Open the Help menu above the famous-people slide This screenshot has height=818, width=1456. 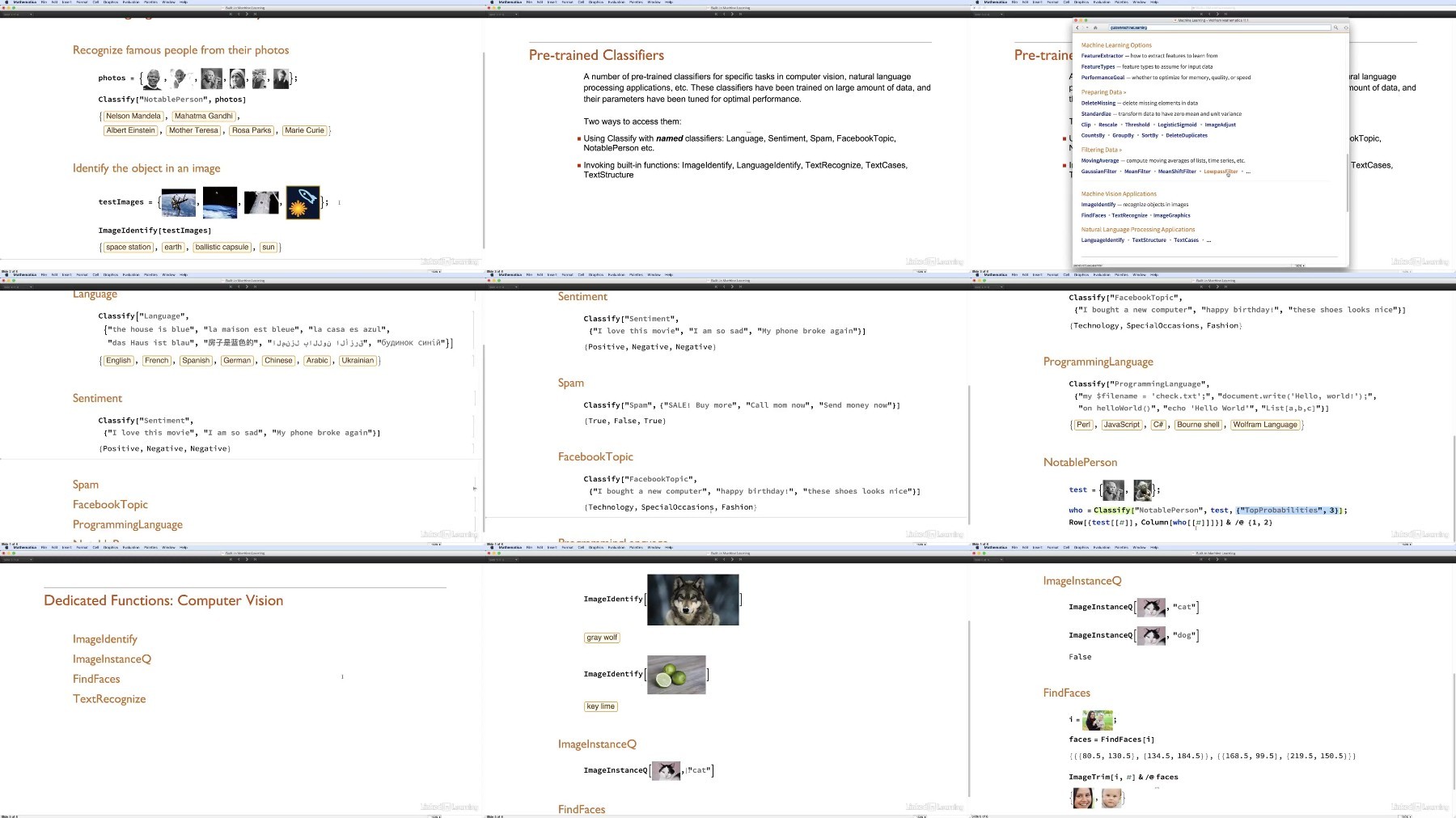click(x=183, y=2)
